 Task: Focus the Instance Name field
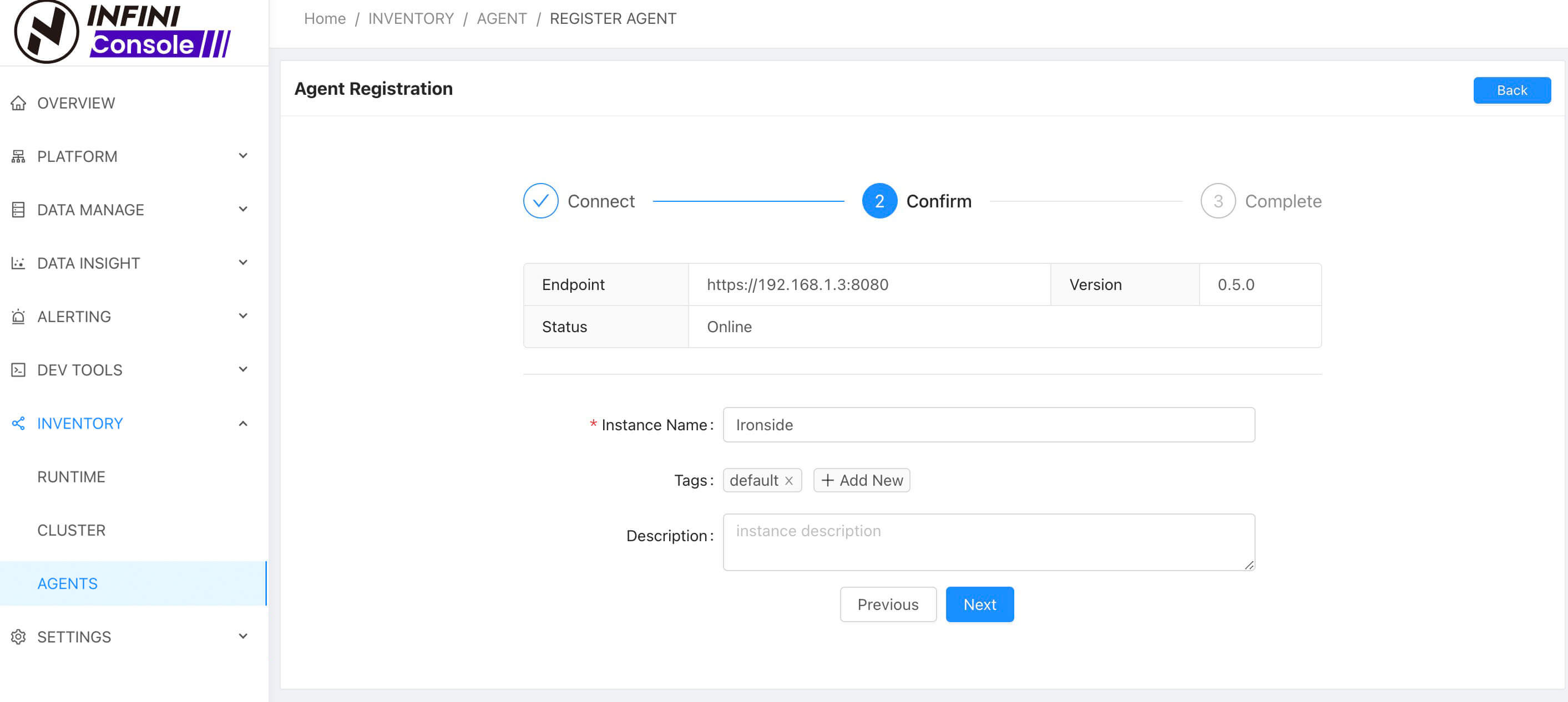click(988, 425)
